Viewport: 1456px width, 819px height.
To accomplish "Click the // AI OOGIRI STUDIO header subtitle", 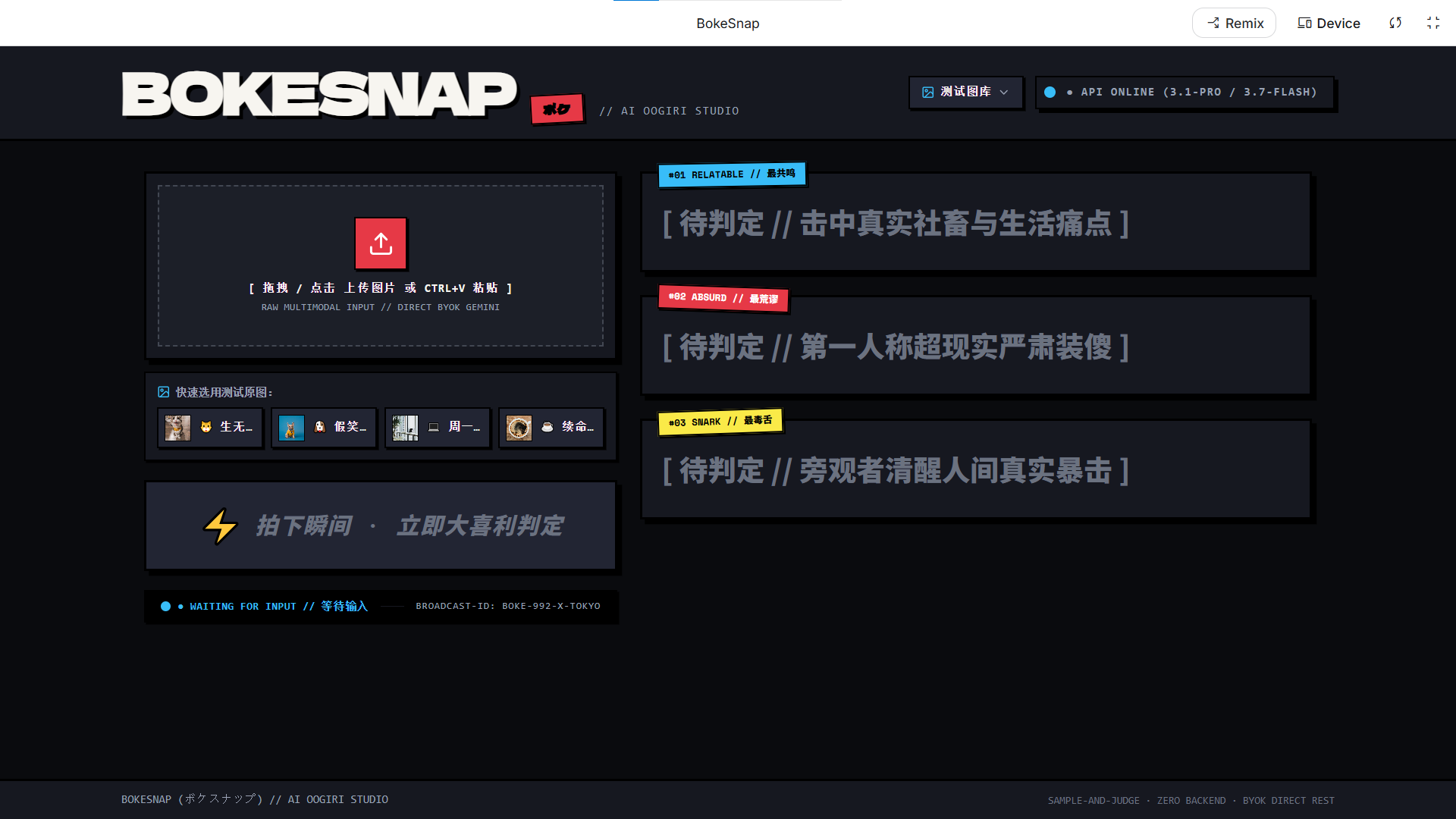I will [x=669, y=111].
